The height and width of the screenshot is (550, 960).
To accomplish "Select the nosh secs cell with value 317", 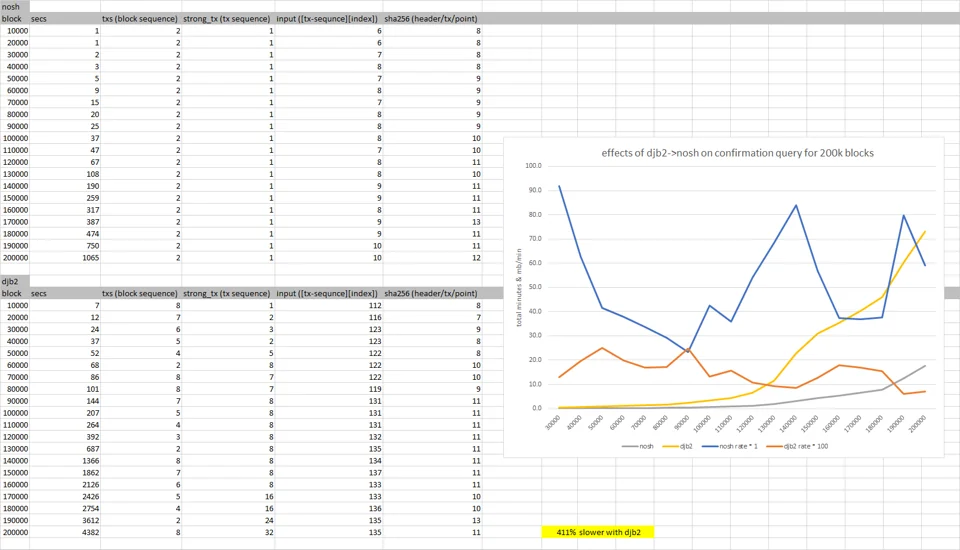I will (x=65, y=210).
